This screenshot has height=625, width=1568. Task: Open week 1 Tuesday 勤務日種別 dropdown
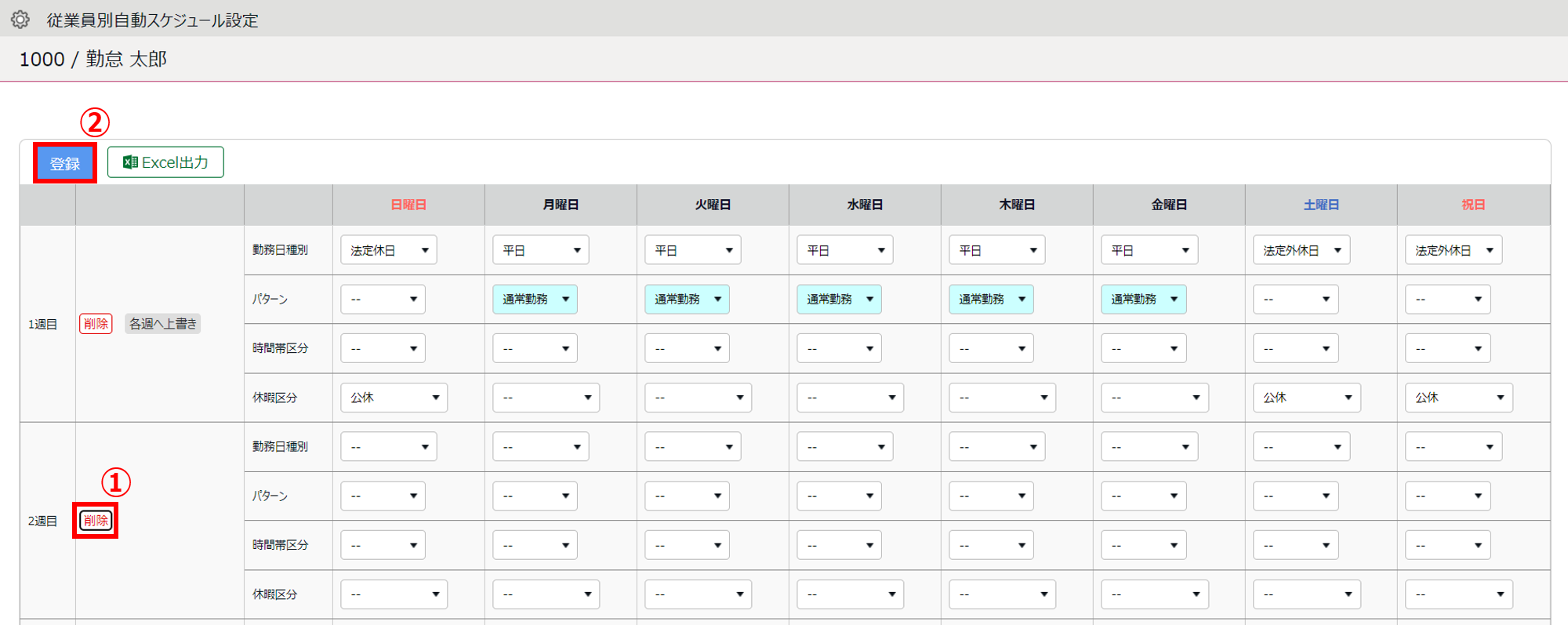(x=693, y=250)
